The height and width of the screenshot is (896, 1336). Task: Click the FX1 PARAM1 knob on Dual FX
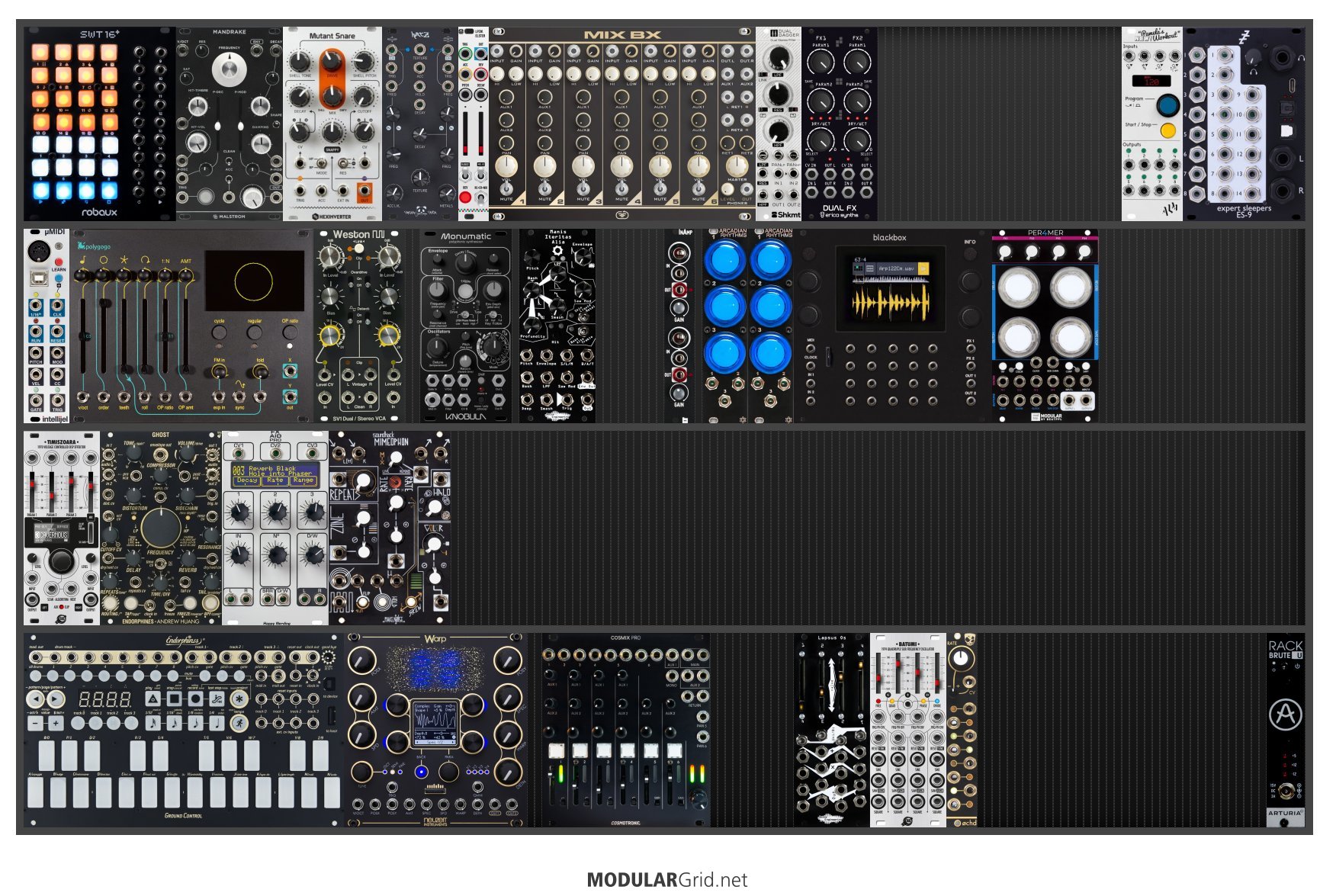pos(821,62)
